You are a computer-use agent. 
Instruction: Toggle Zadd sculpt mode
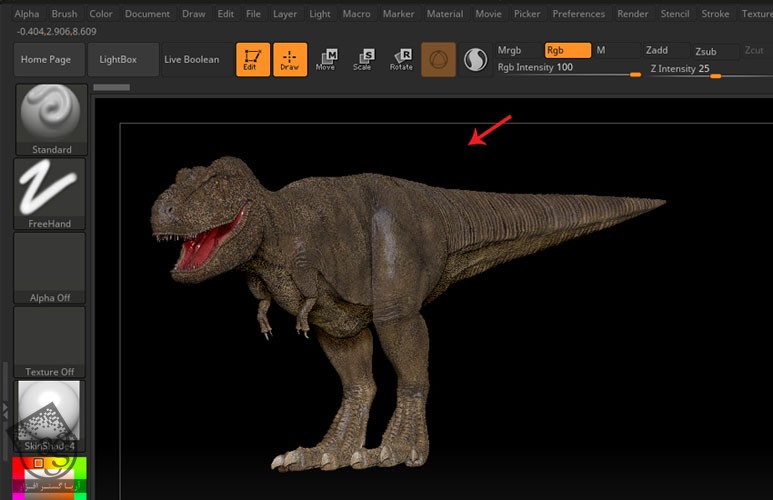pos(657,50)
